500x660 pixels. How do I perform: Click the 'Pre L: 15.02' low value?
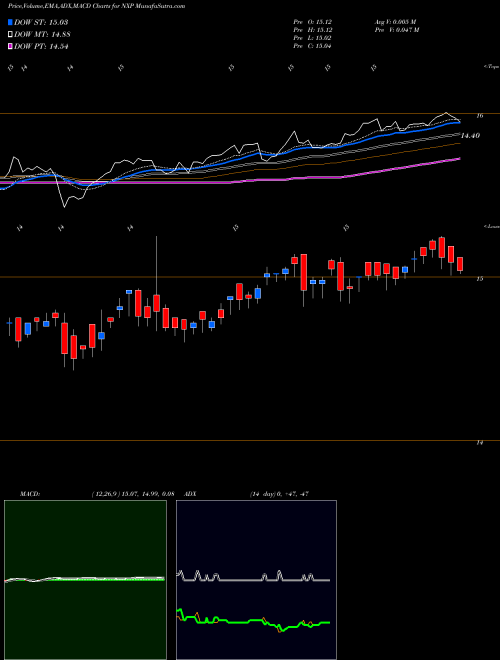click(313, 38)
